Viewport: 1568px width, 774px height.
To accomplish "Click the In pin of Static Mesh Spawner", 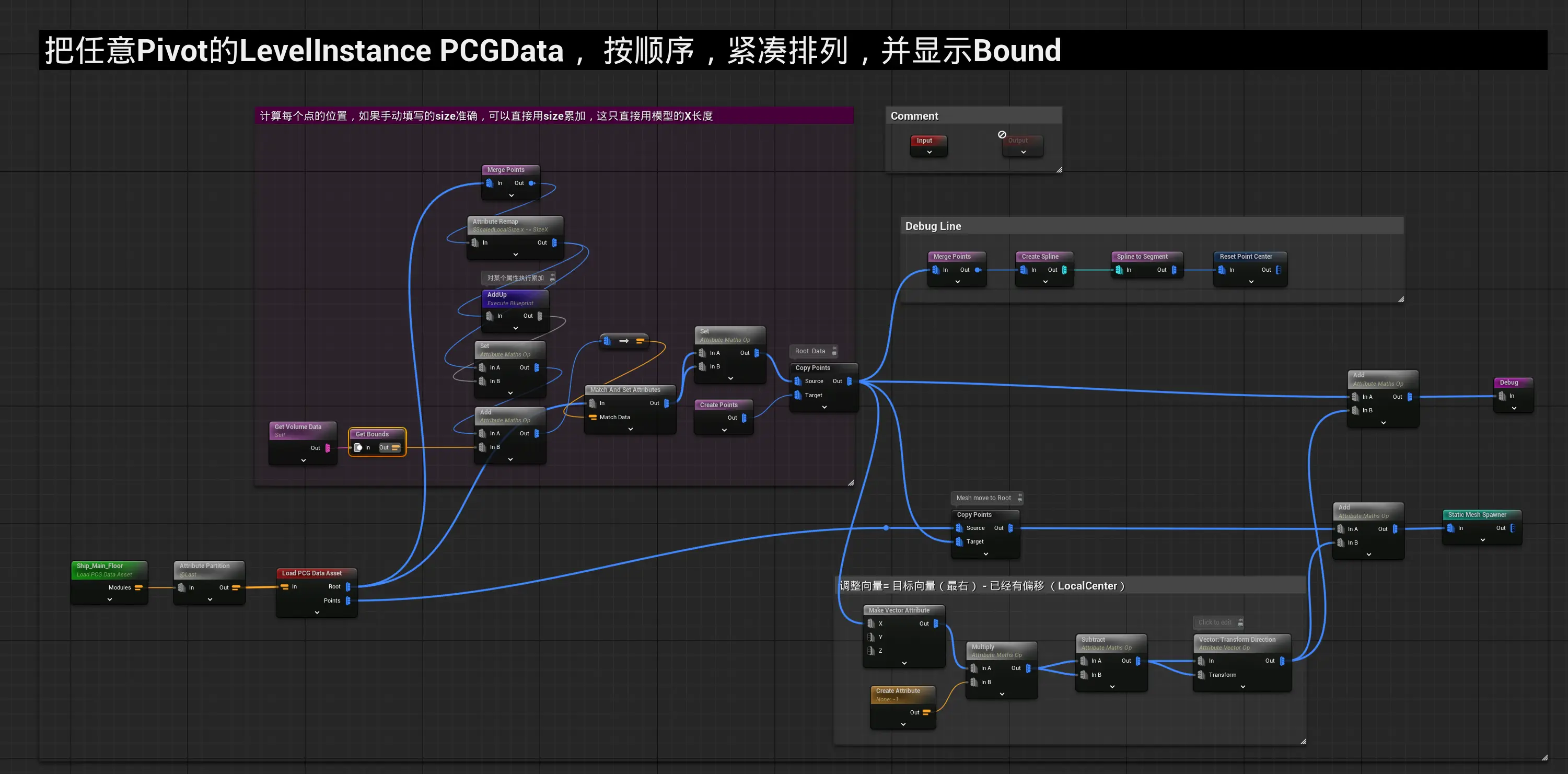I will point(1450,528).
